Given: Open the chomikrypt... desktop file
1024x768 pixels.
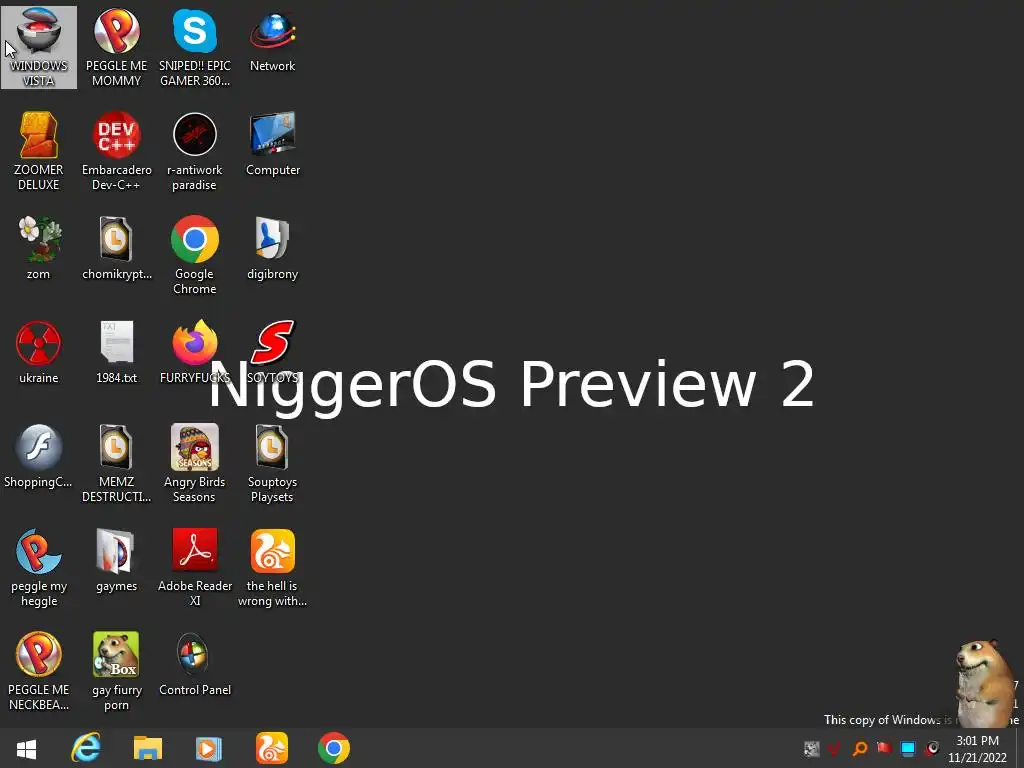Looking at the screenshot, I should point(116,248).
